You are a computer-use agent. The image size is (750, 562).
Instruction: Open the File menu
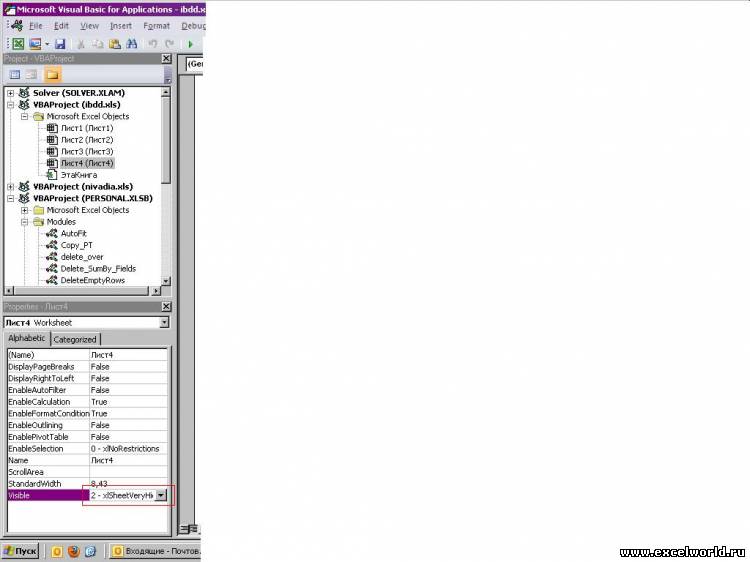click(x=35, y=26)
